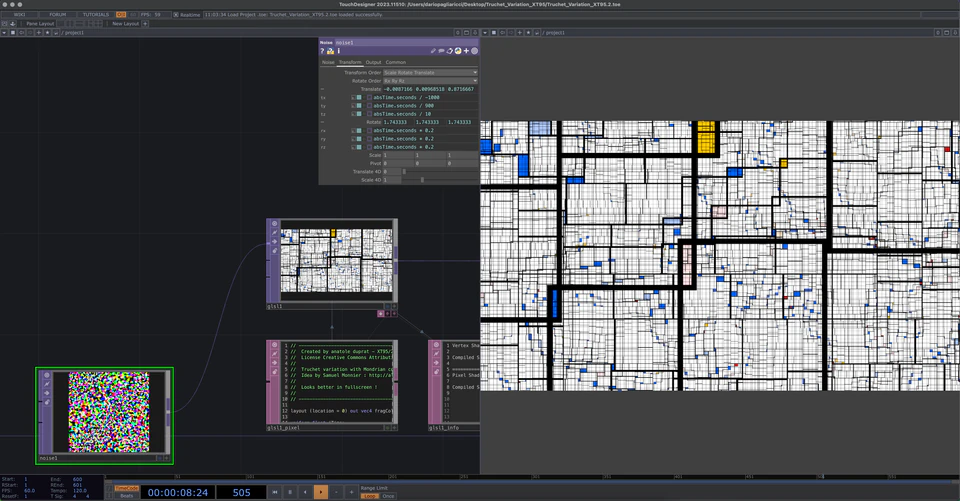This screenshot has width=960, height=501.
Task: Toggle rz expression mode square
Action: tap(359, 147)
